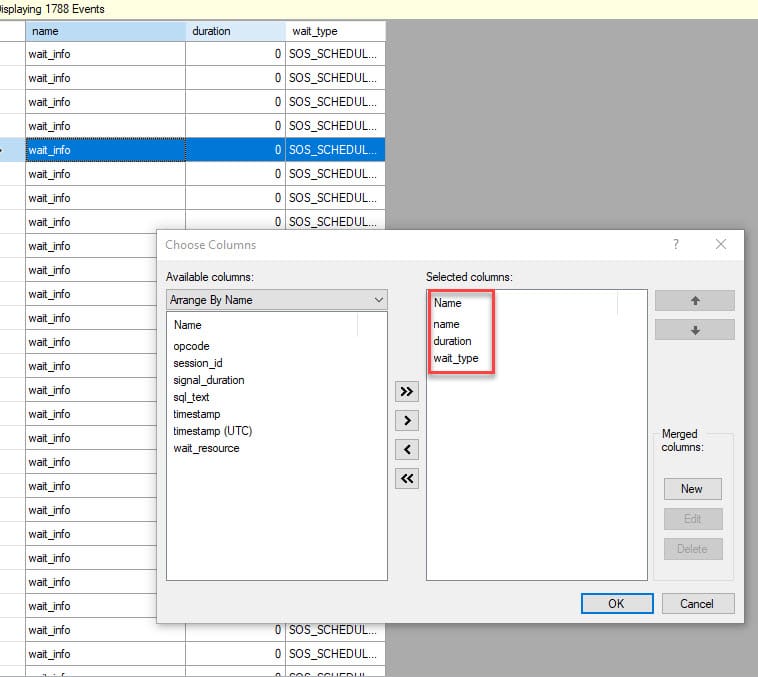The width and height of the screenshot is (758, 677).
Task: Click the Edit merged column button
Action: point(692,519)
